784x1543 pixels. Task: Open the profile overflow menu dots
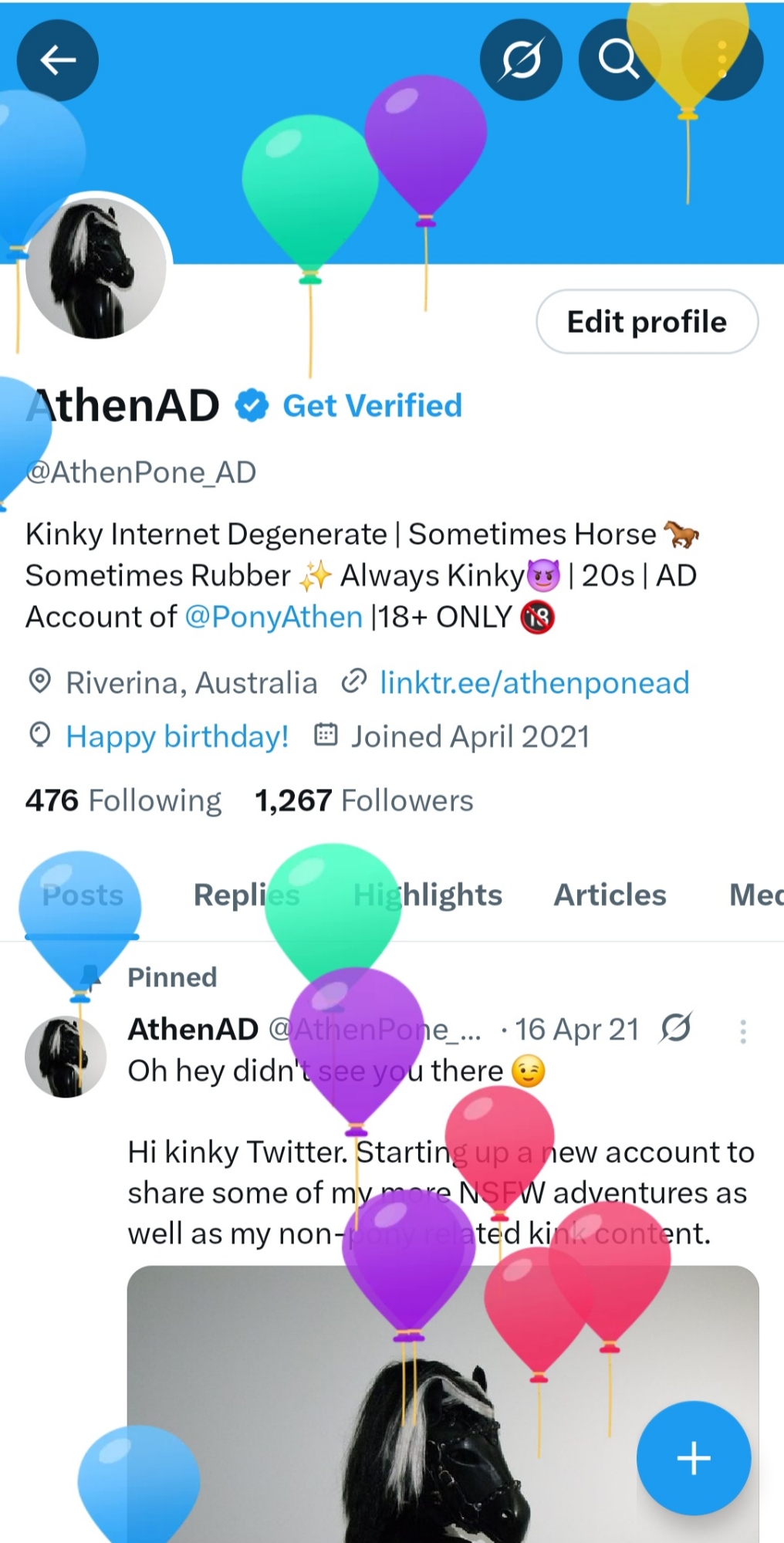point(723,59)
